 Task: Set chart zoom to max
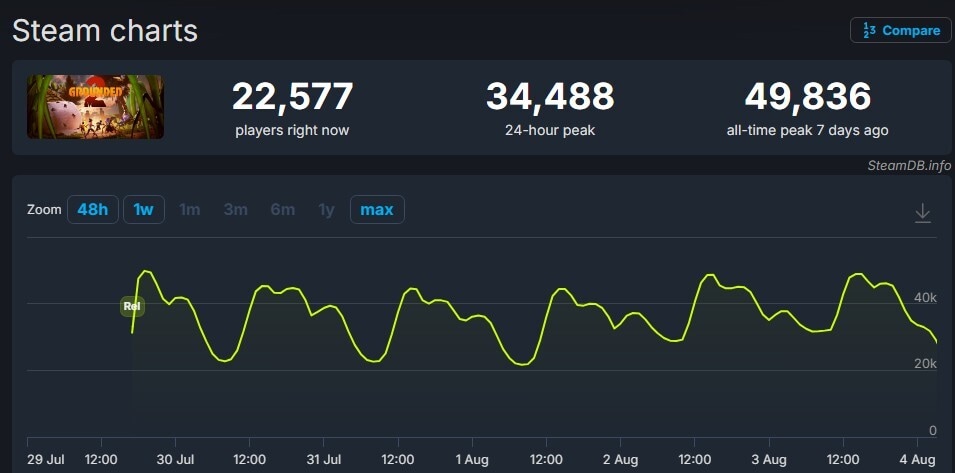point(377,209)
